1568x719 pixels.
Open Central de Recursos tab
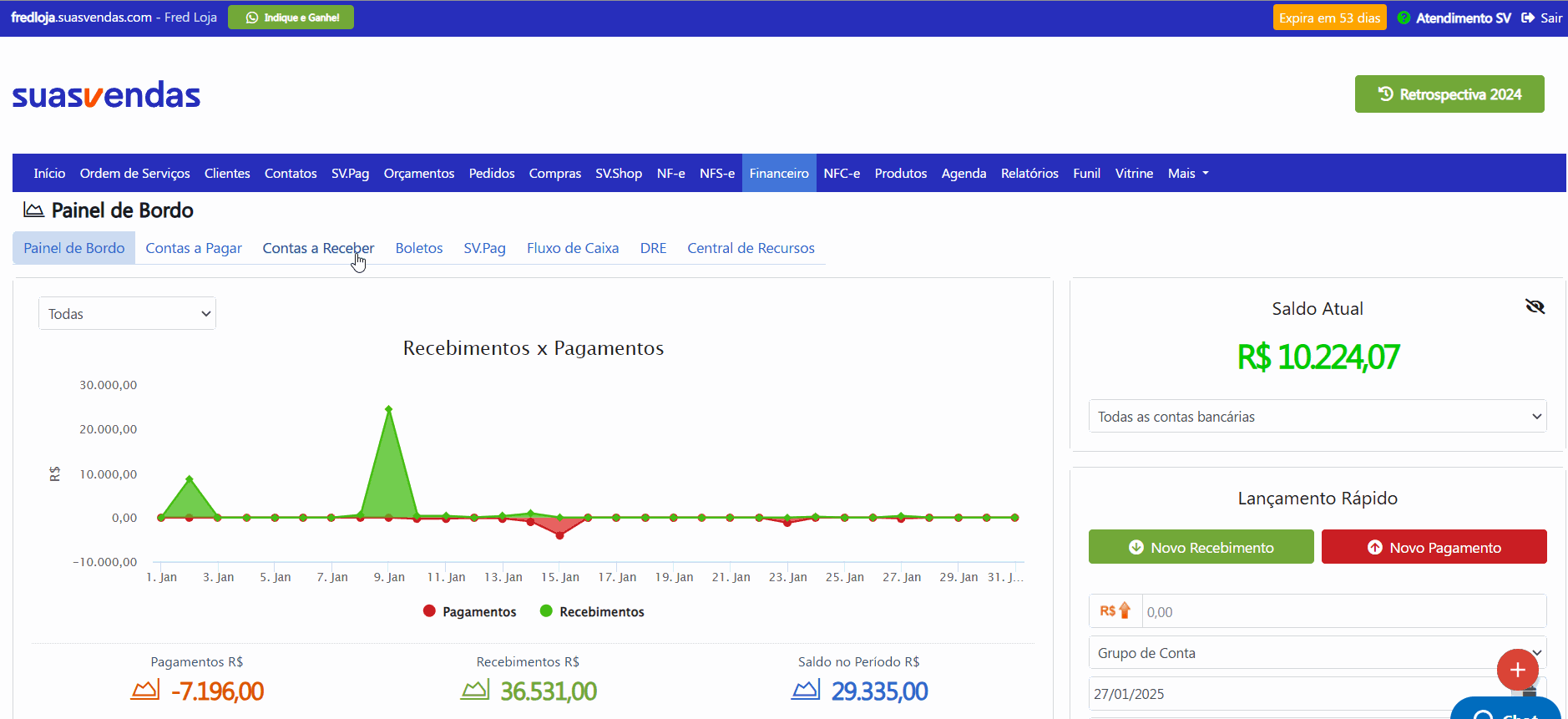pyautogui.click(x=751, y=248)
